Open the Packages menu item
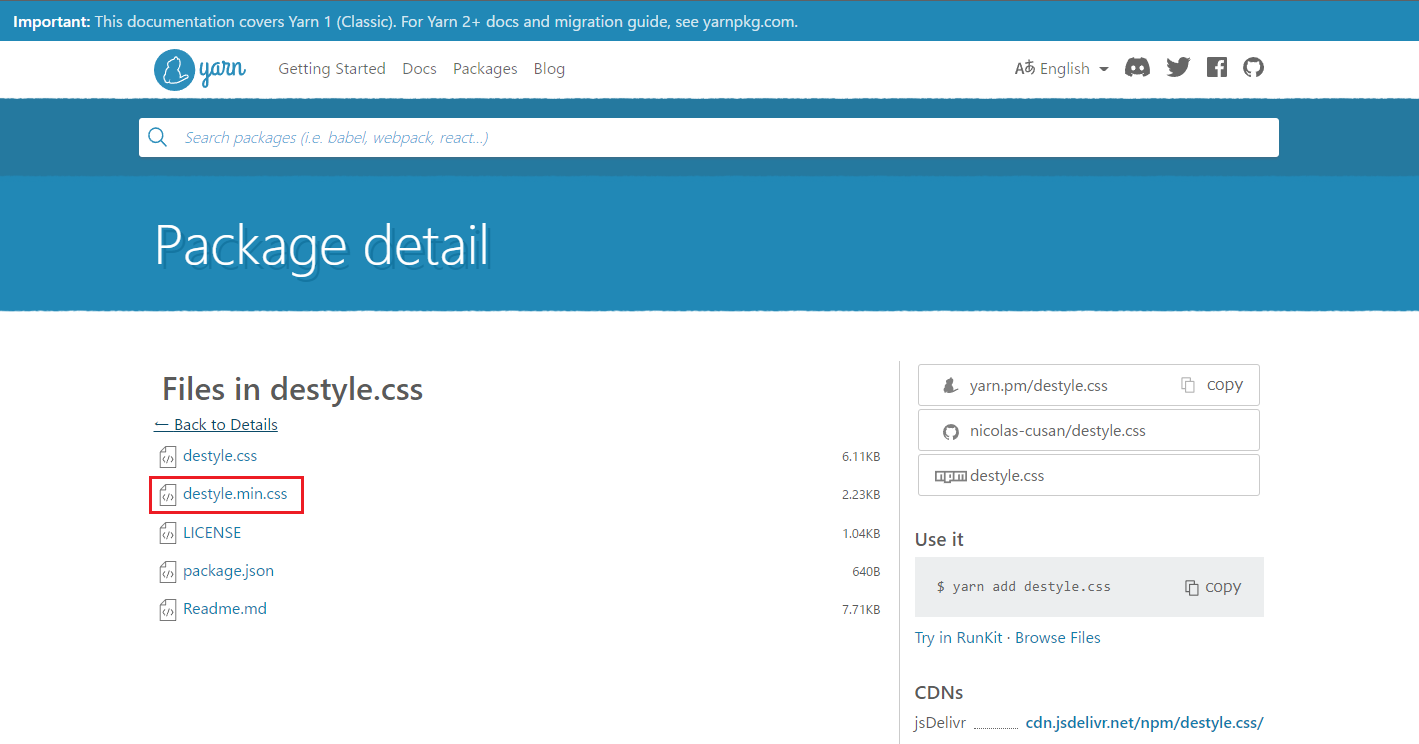The width and height of the screenshot is (1419, 744). (x=485, y=69)
